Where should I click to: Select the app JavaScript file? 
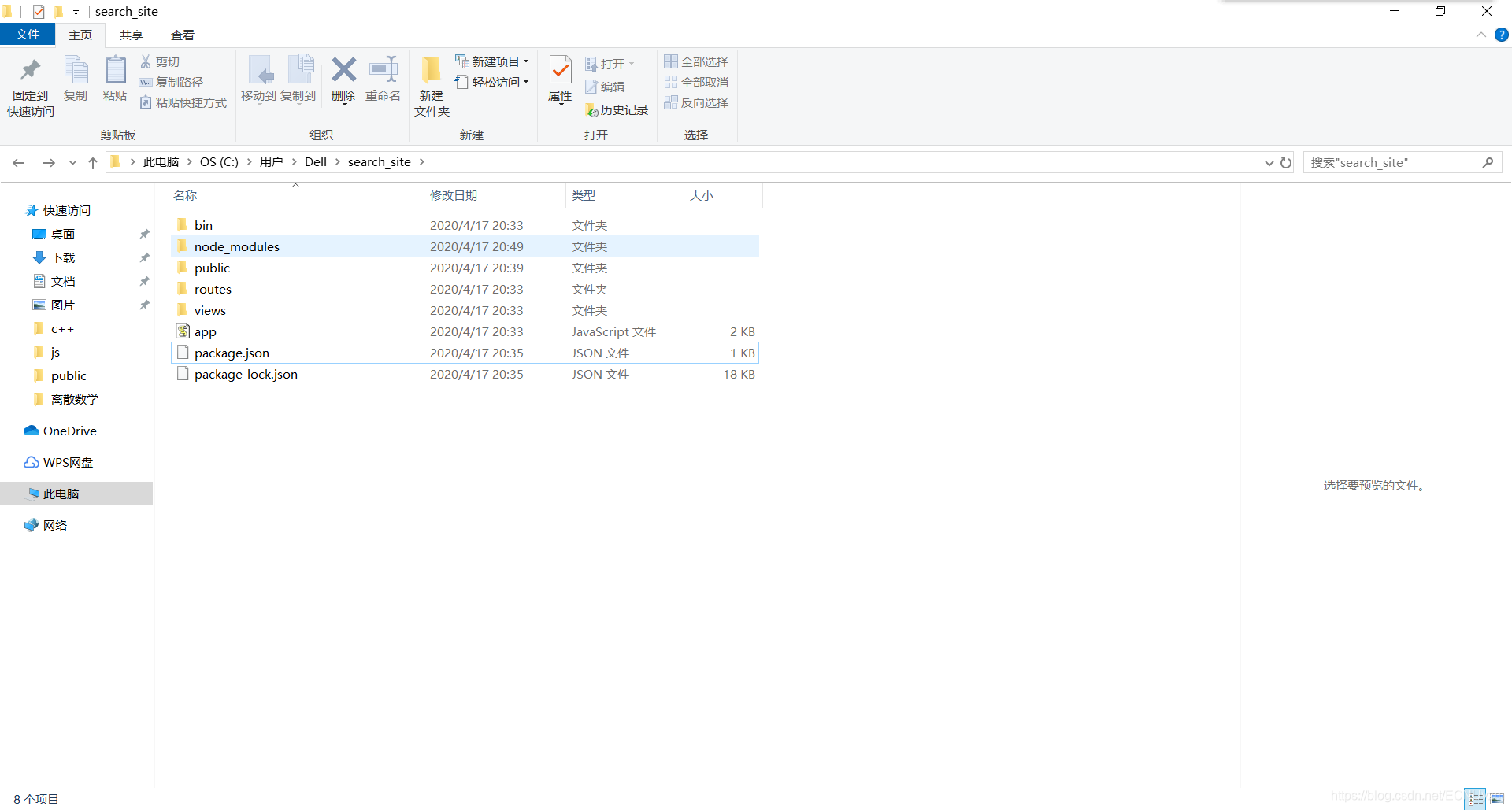coord(465,331)
